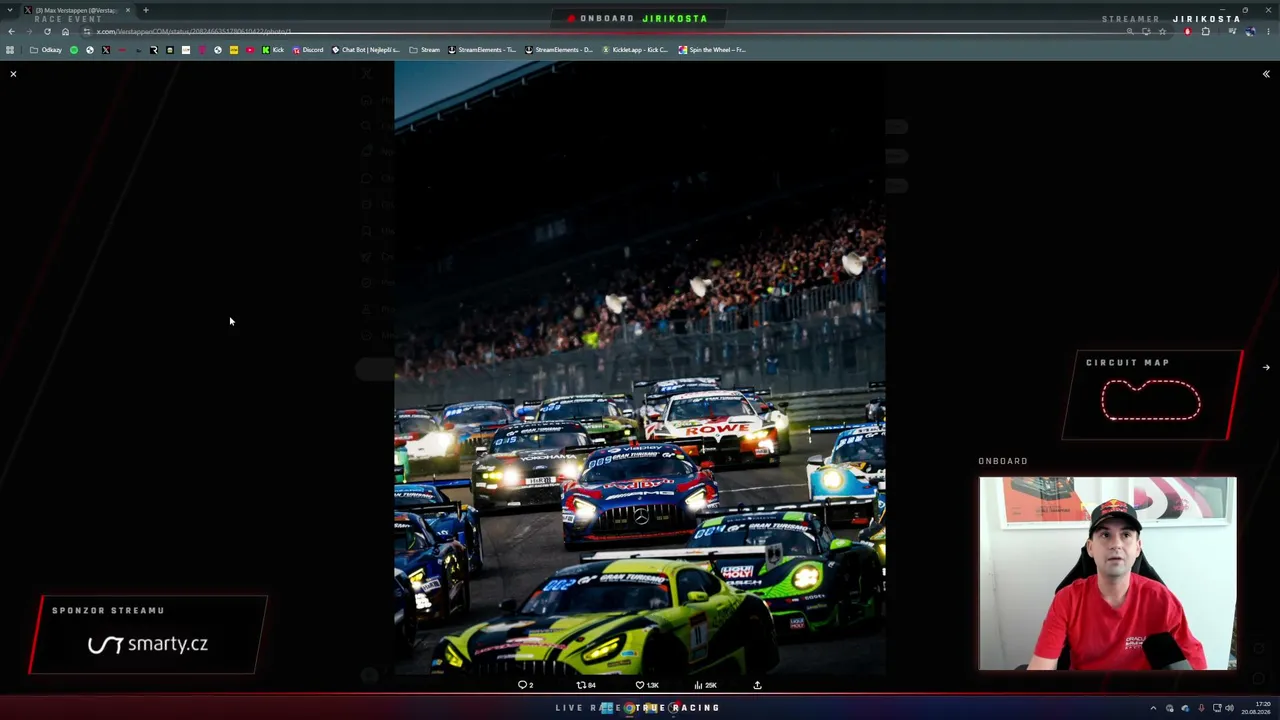This screenshot has height=720, width=1280.
Task: Go back in browser history
Action: point(11,31)
